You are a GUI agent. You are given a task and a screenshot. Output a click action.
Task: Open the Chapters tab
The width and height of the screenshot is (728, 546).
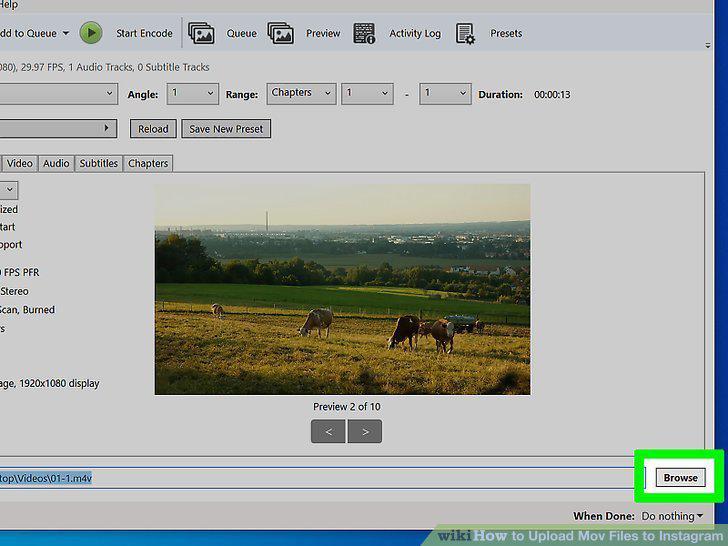[148, 163]
